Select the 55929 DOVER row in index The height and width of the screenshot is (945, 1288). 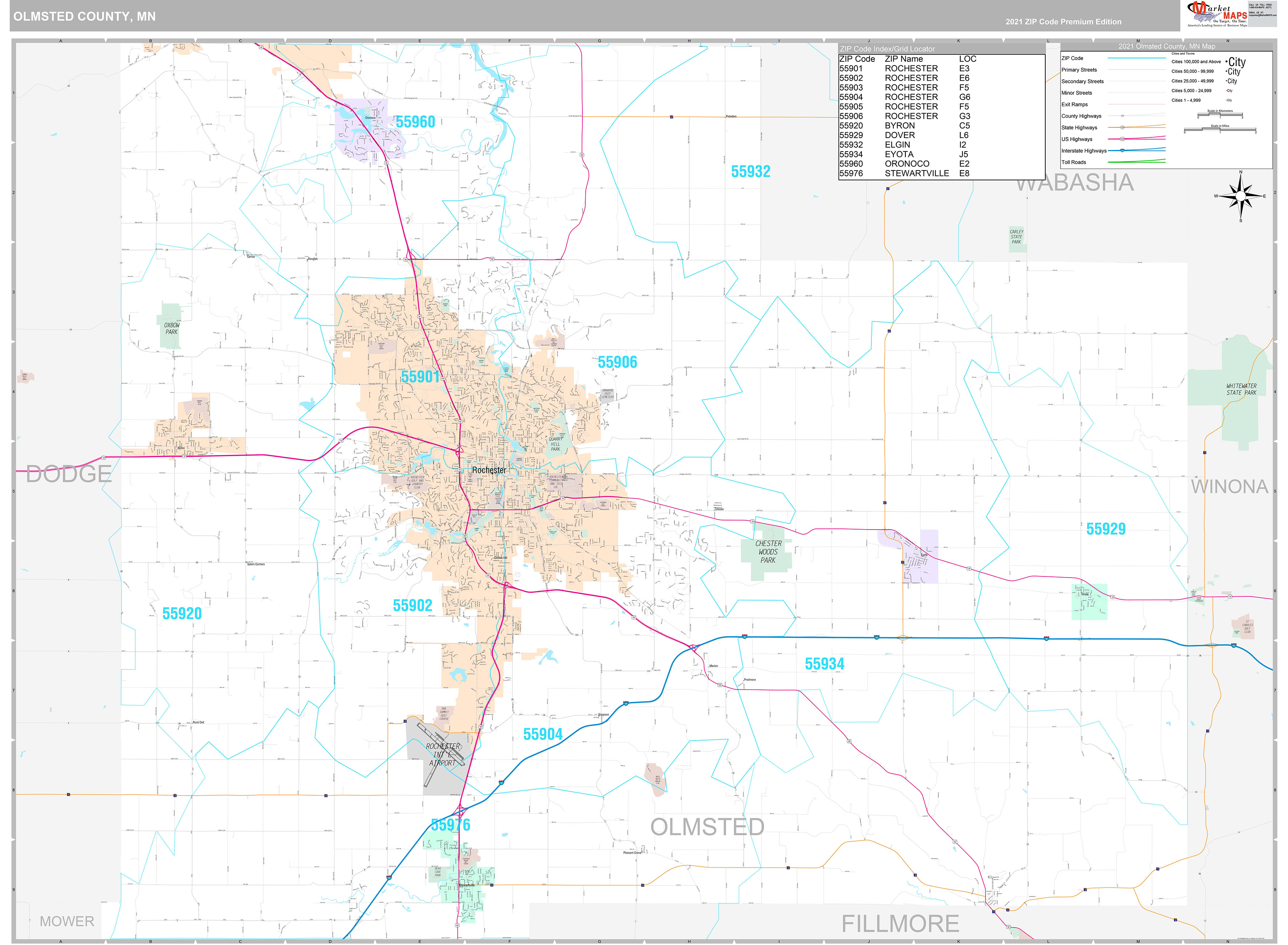tap(941, 136)
